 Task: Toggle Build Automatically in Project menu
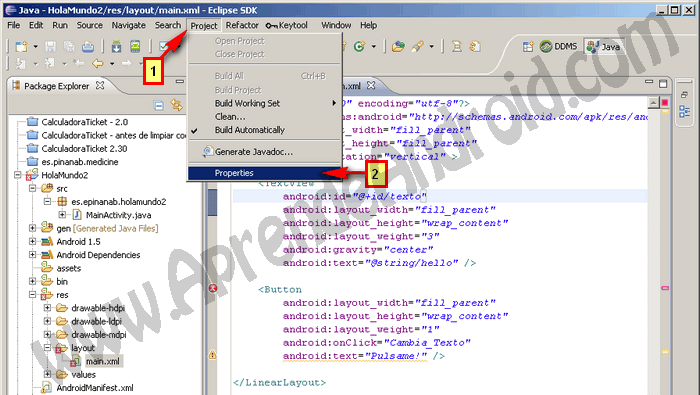264,130
